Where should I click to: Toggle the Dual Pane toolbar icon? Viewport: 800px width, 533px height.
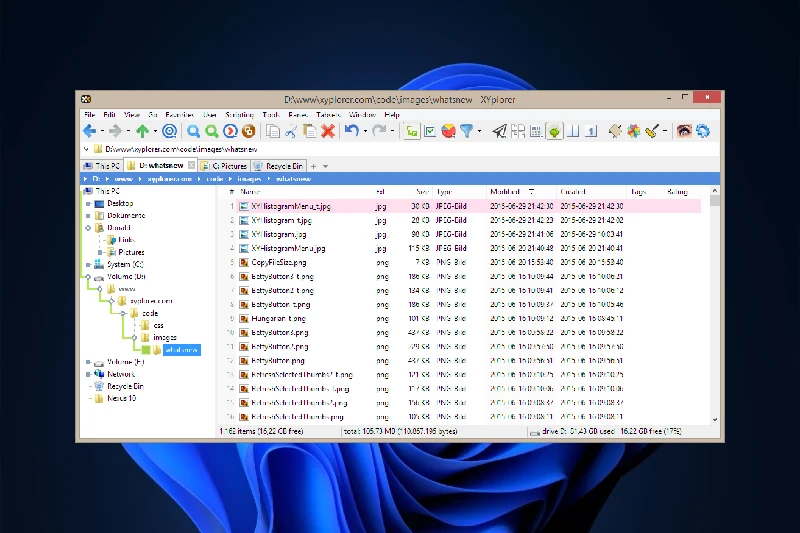click(x=518, y=132)
